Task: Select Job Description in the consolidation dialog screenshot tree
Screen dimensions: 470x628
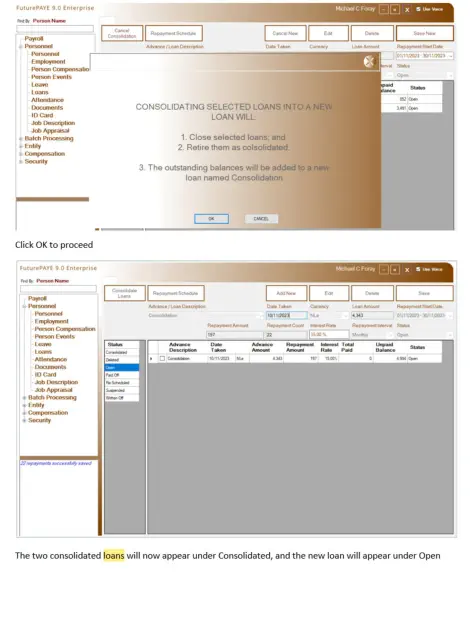Action: coord(53,123)
